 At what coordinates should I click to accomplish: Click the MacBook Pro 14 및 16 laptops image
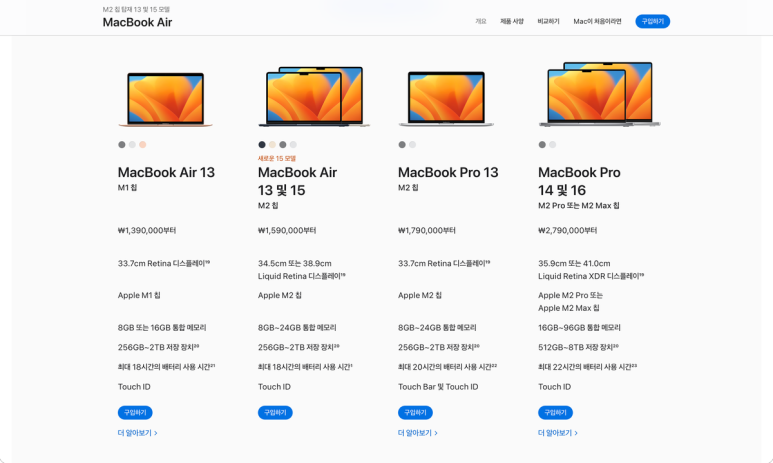coord(599,94)
